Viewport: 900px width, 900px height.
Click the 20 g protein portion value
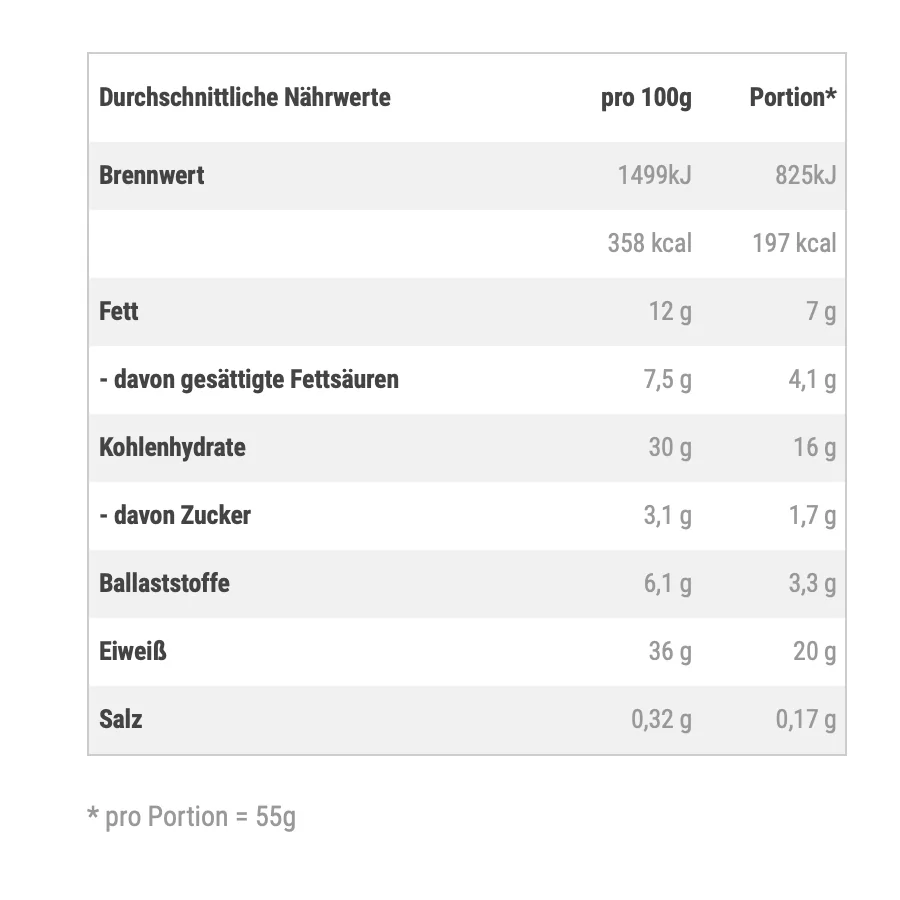[x=814, y=652]
